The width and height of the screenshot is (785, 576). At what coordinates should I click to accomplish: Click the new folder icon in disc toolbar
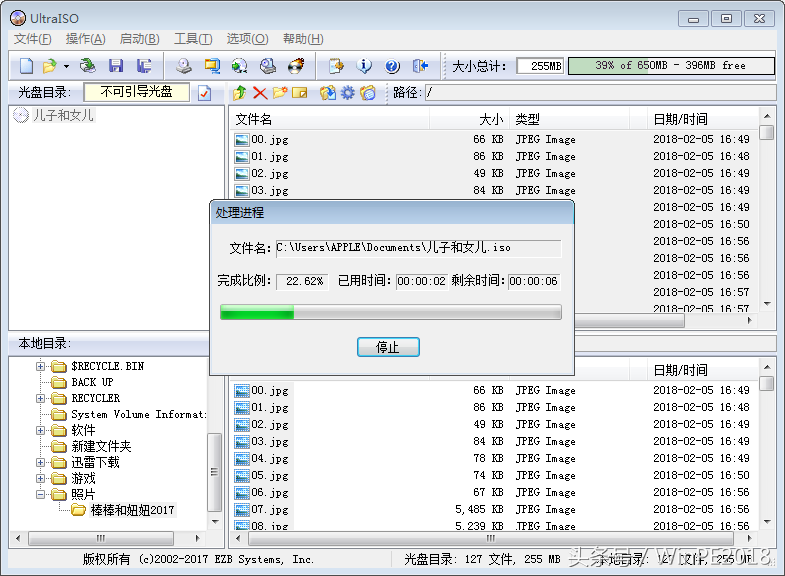click(280, 93)
